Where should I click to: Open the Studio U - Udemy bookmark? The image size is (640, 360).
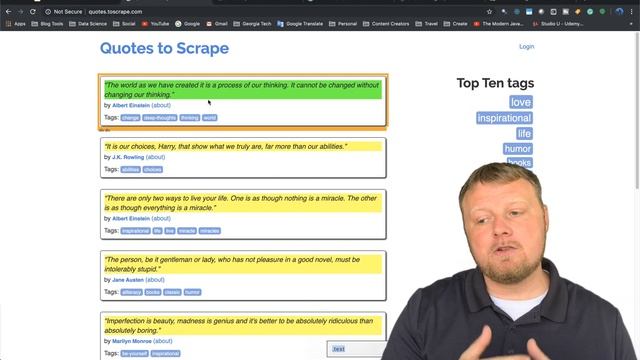point(558,24)
